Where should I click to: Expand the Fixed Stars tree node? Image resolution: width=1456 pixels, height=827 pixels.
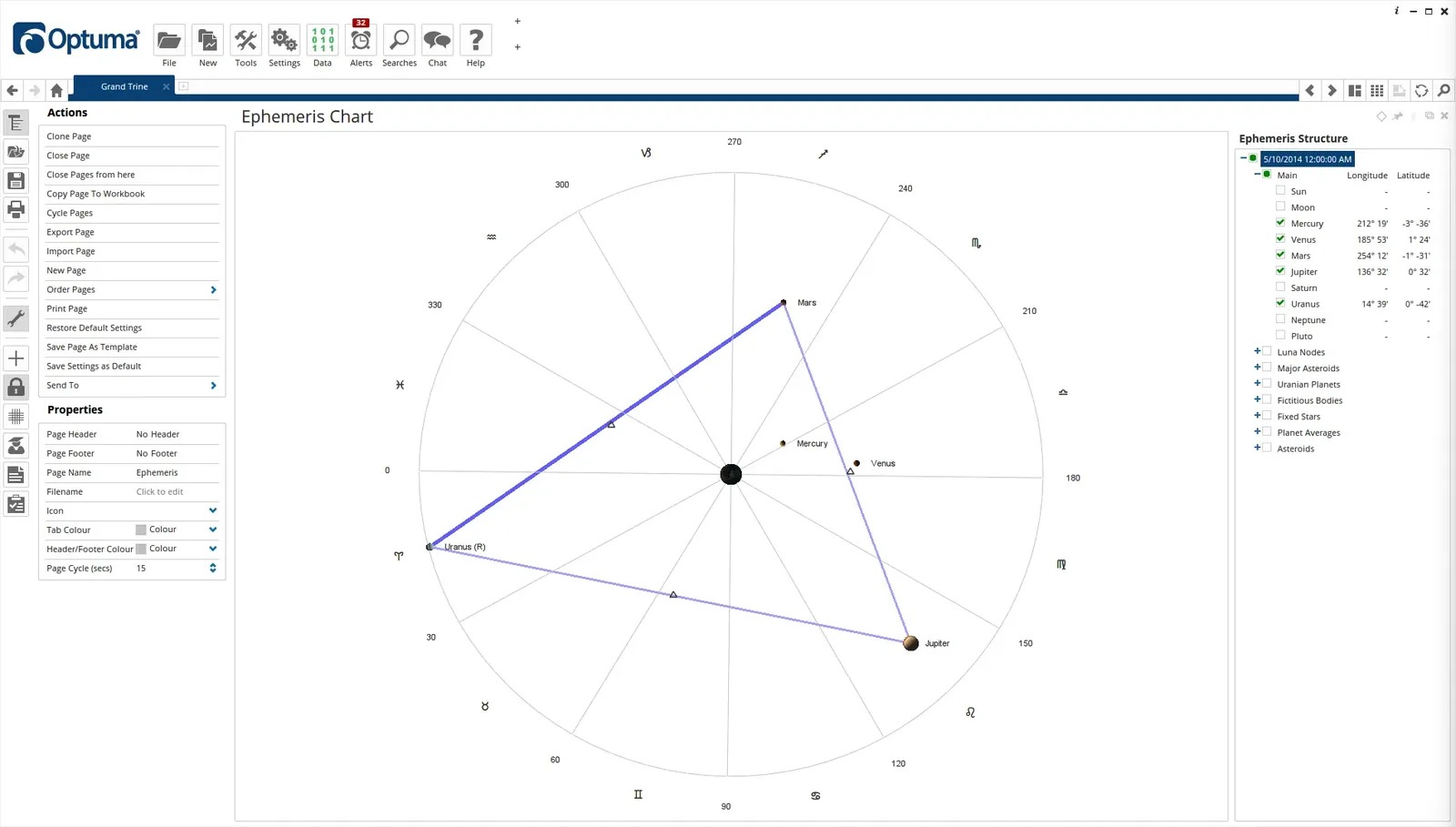click(1258, 416)
